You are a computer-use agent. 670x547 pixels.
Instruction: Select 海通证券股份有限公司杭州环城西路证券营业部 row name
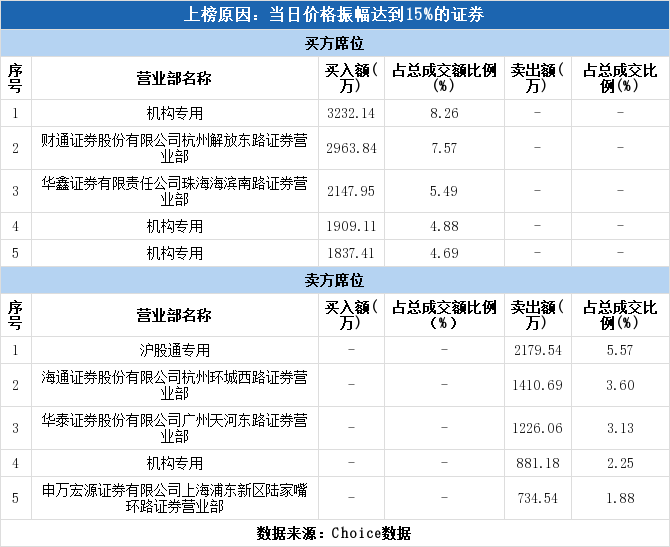click(174, 385)
